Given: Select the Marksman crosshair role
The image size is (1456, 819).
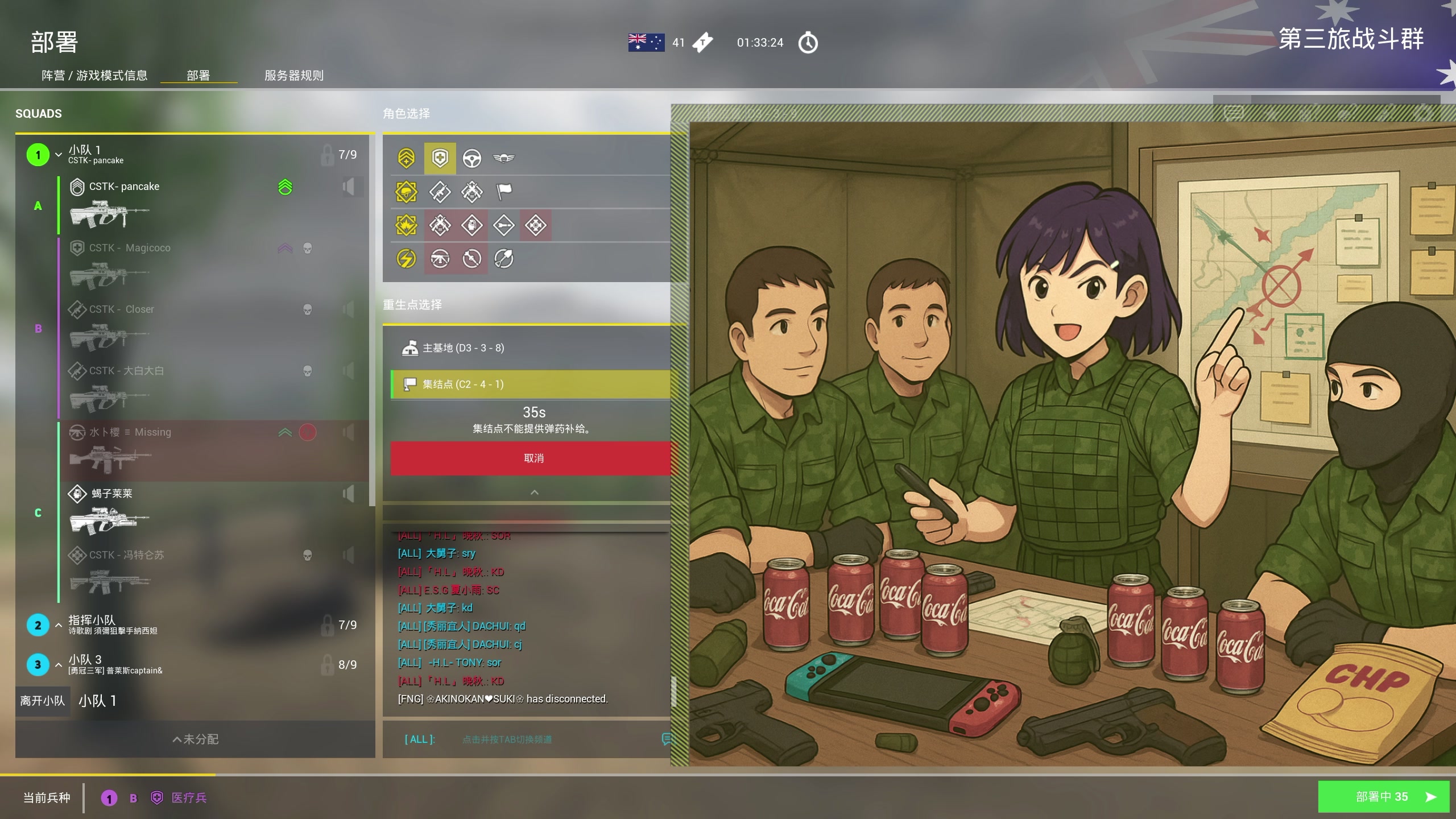Looking at the screenshot, I should coord(535,226).
